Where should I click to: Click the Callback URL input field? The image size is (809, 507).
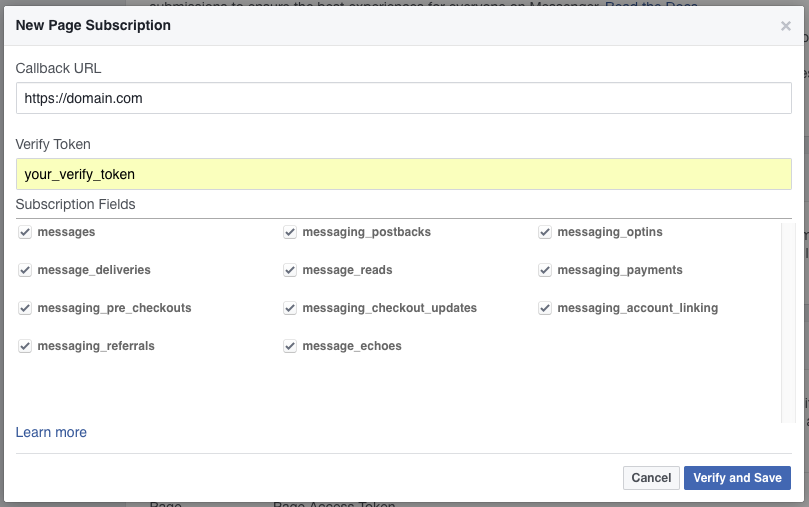403,98
